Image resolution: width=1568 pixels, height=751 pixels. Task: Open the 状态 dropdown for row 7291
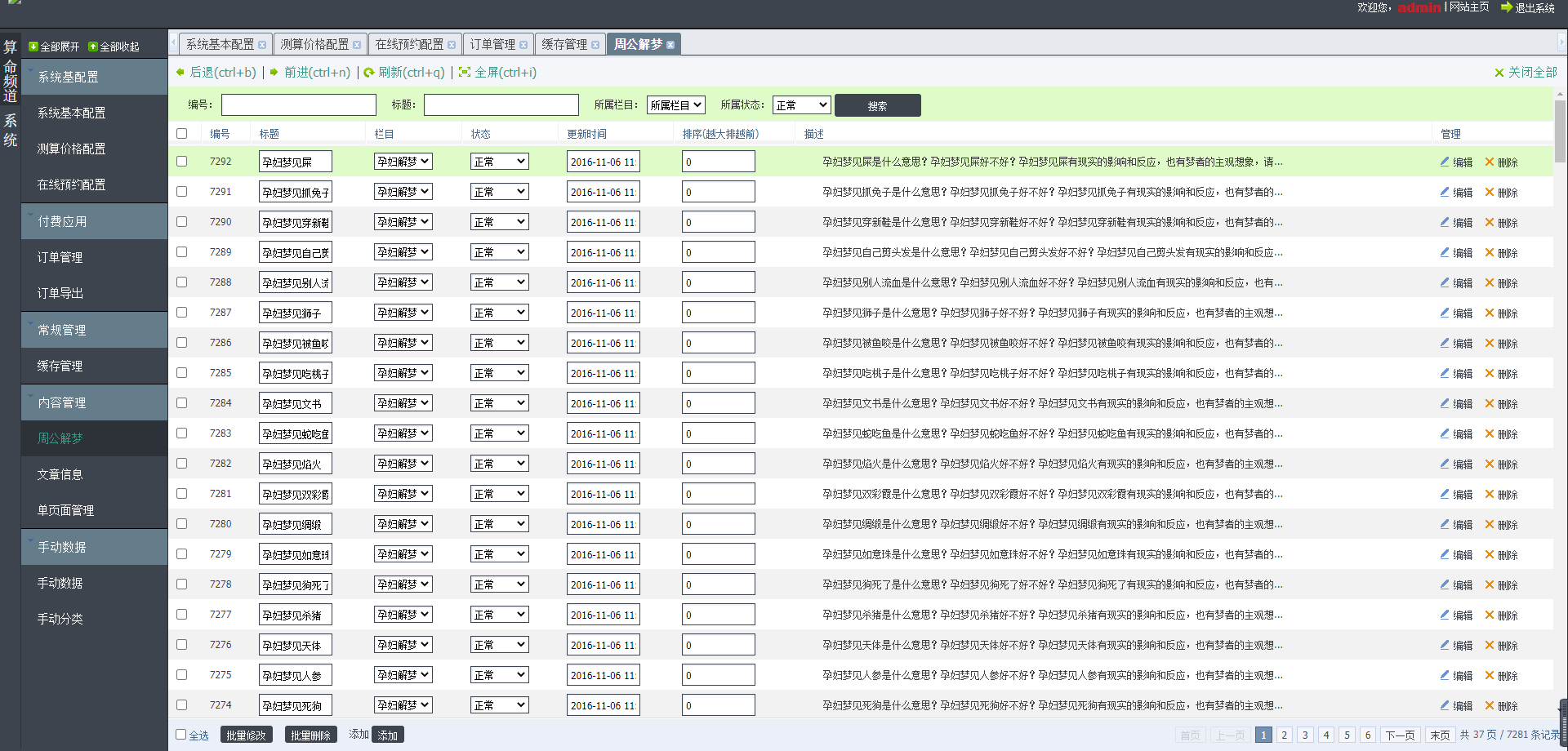[500, 192]
